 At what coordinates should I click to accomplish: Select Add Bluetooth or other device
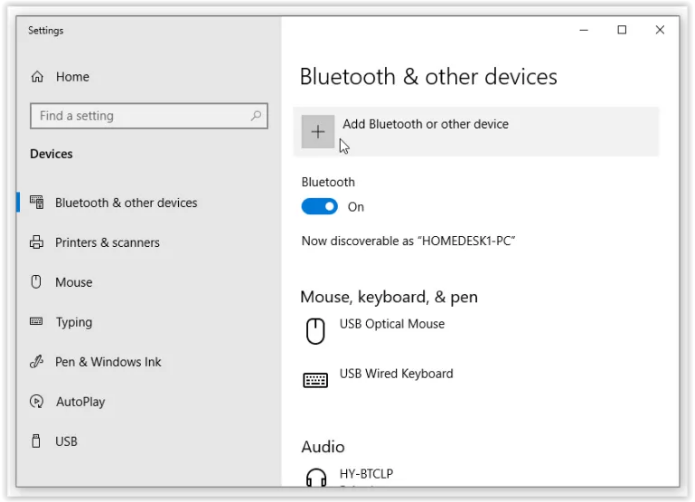coord(425,125)
